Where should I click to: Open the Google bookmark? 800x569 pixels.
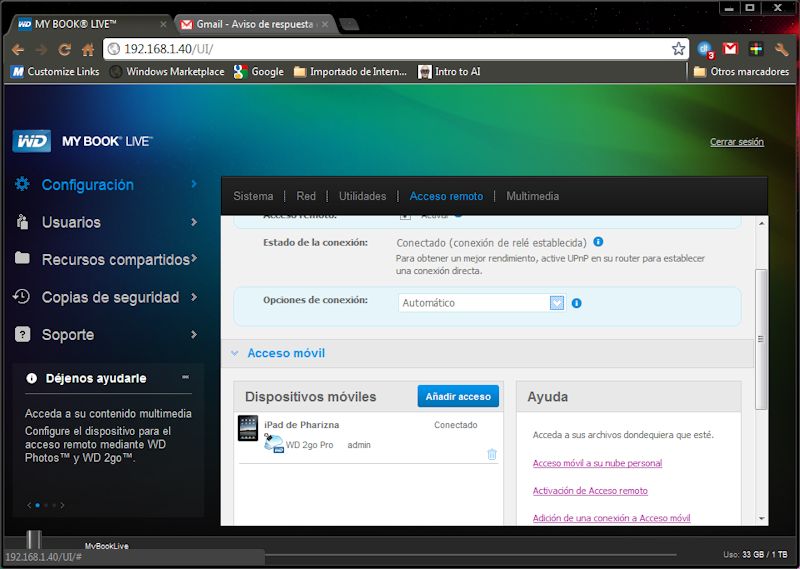click(x=259, y=71)
